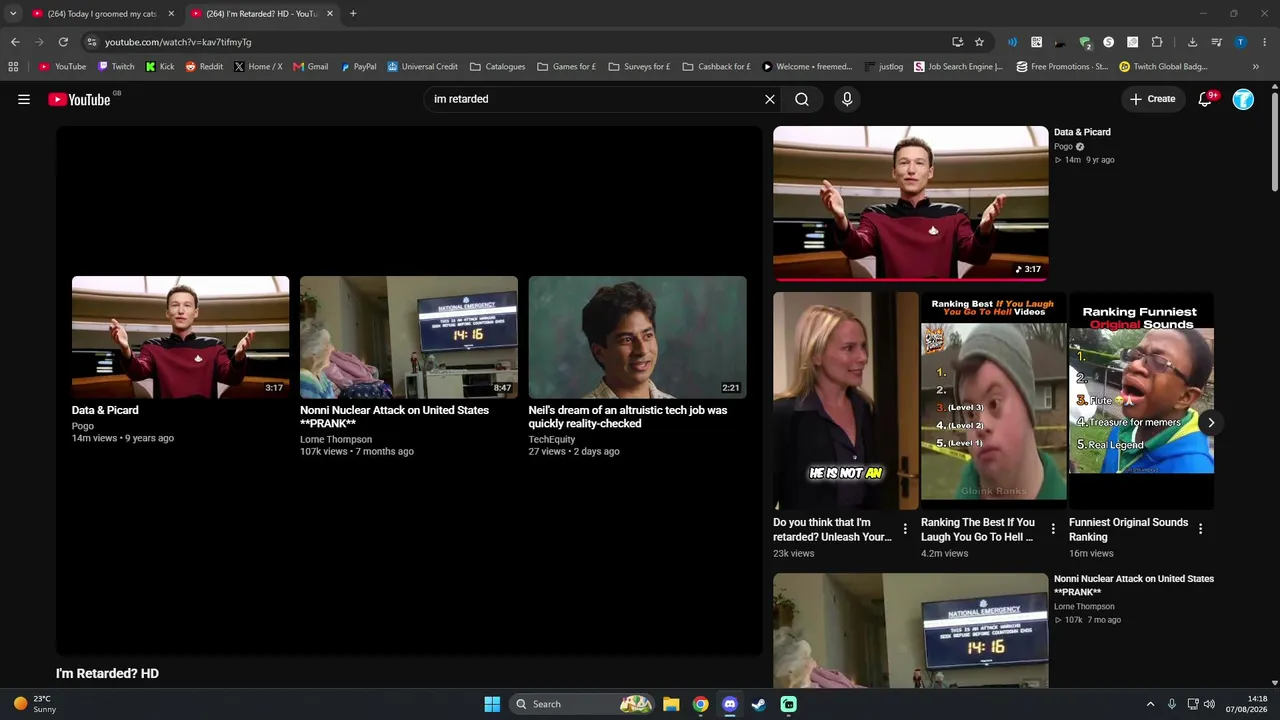Open Lorne Thompson channel under end-screen video

[336, 440]
